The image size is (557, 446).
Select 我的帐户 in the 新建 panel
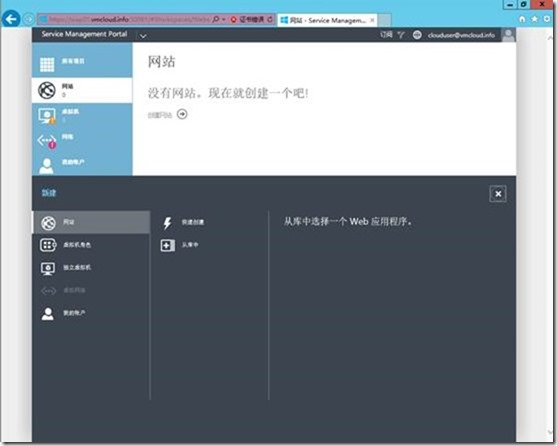[x=91, y=313]
